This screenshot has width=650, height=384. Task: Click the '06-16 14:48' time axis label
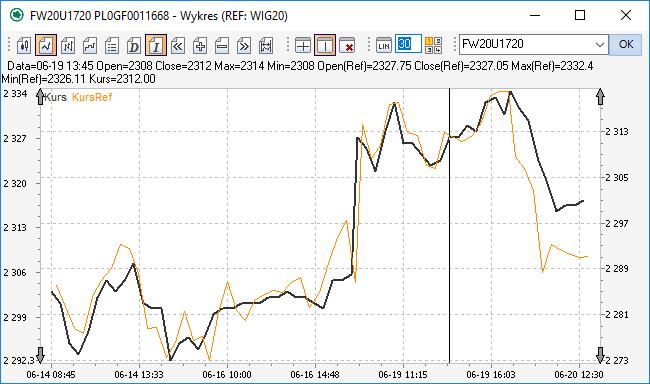(x=315, y=374)
